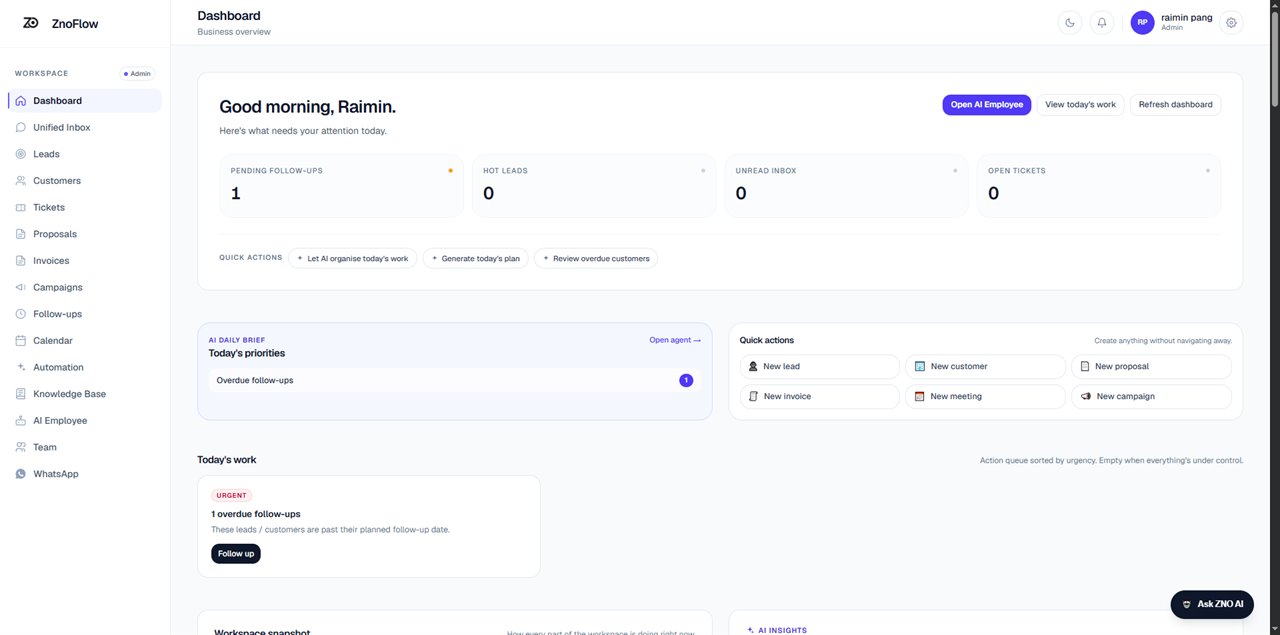Open the Calendar menu item
Viewport: 1280px width, 635px height.
84,341
